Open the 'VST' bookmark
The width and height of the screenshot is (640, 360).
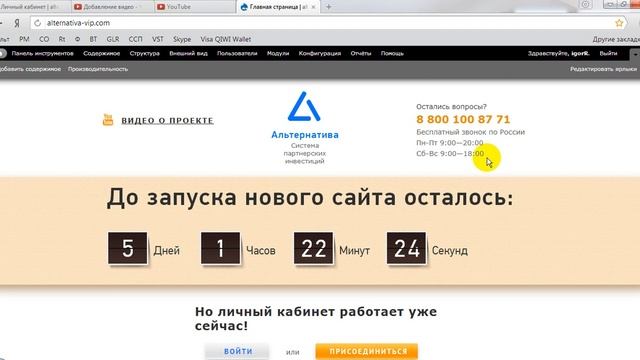point(158,39)
